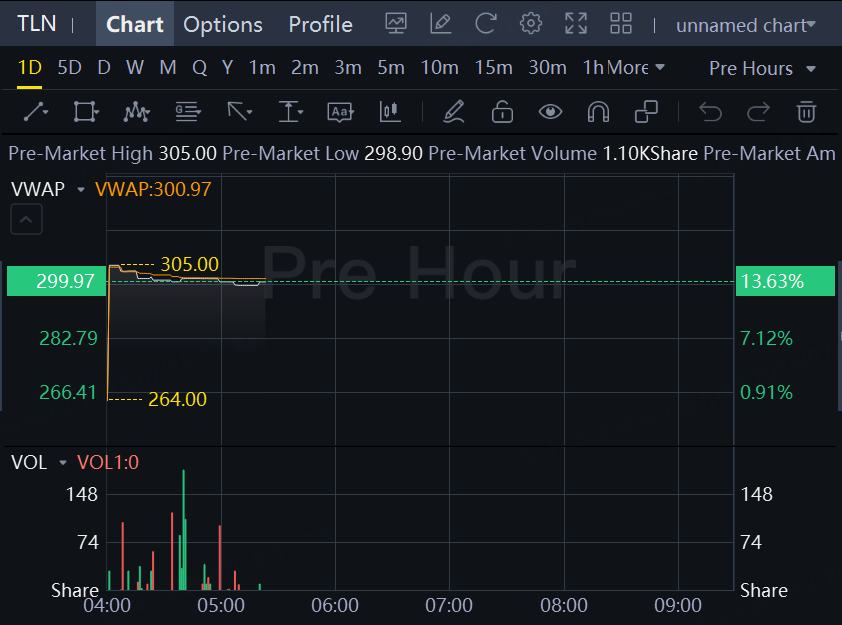Image resolution: width=842 pixels, height=625 pixels.
Task: Open chart settings gear
Action: tap(531, 24)
